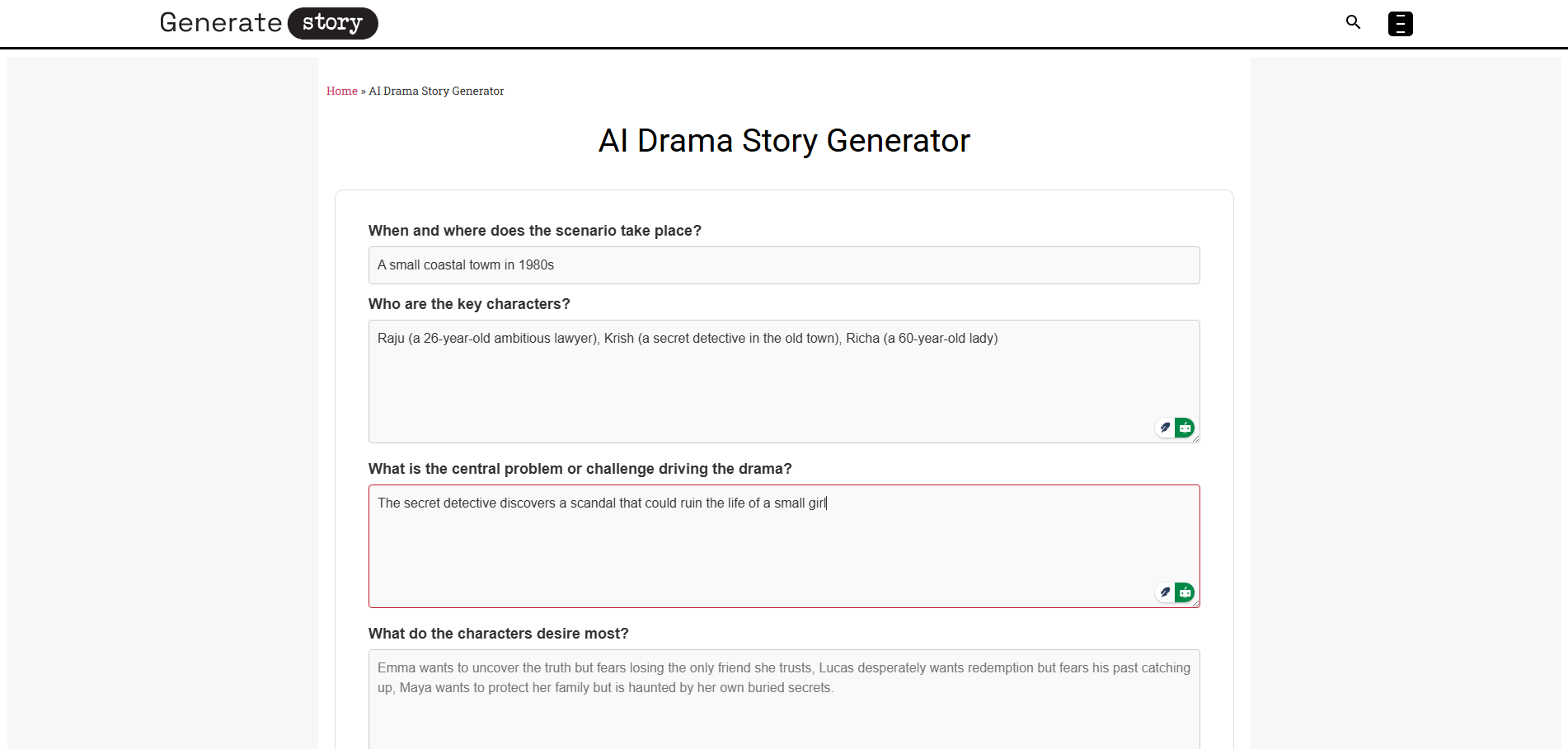Click the resize handle of the characters textarea
This screenshot has width=1568, height=749.
[1195, 437]
